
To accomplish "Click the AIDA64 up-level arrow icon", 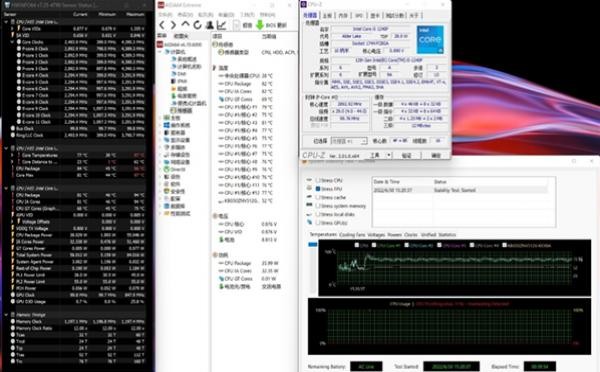I will click(186, 25).
